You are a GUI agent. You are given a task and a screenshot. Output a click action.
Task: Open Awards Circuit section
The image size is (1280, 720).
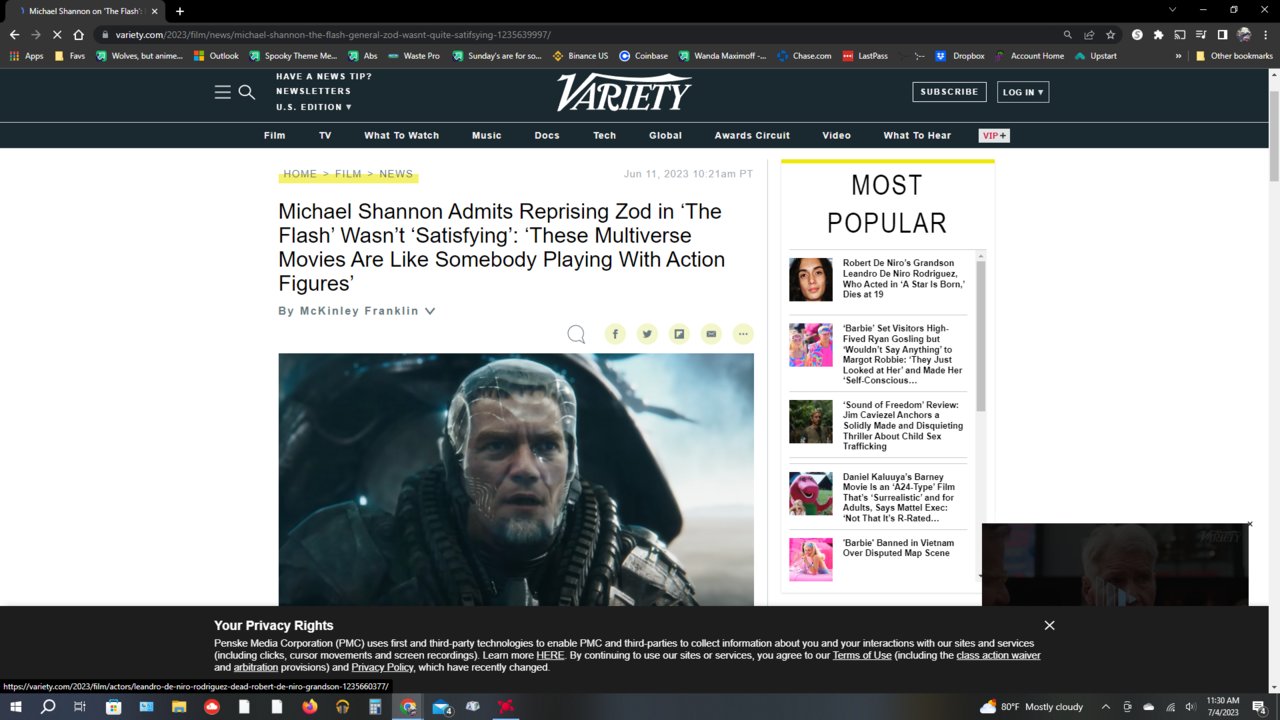(752, 135)
